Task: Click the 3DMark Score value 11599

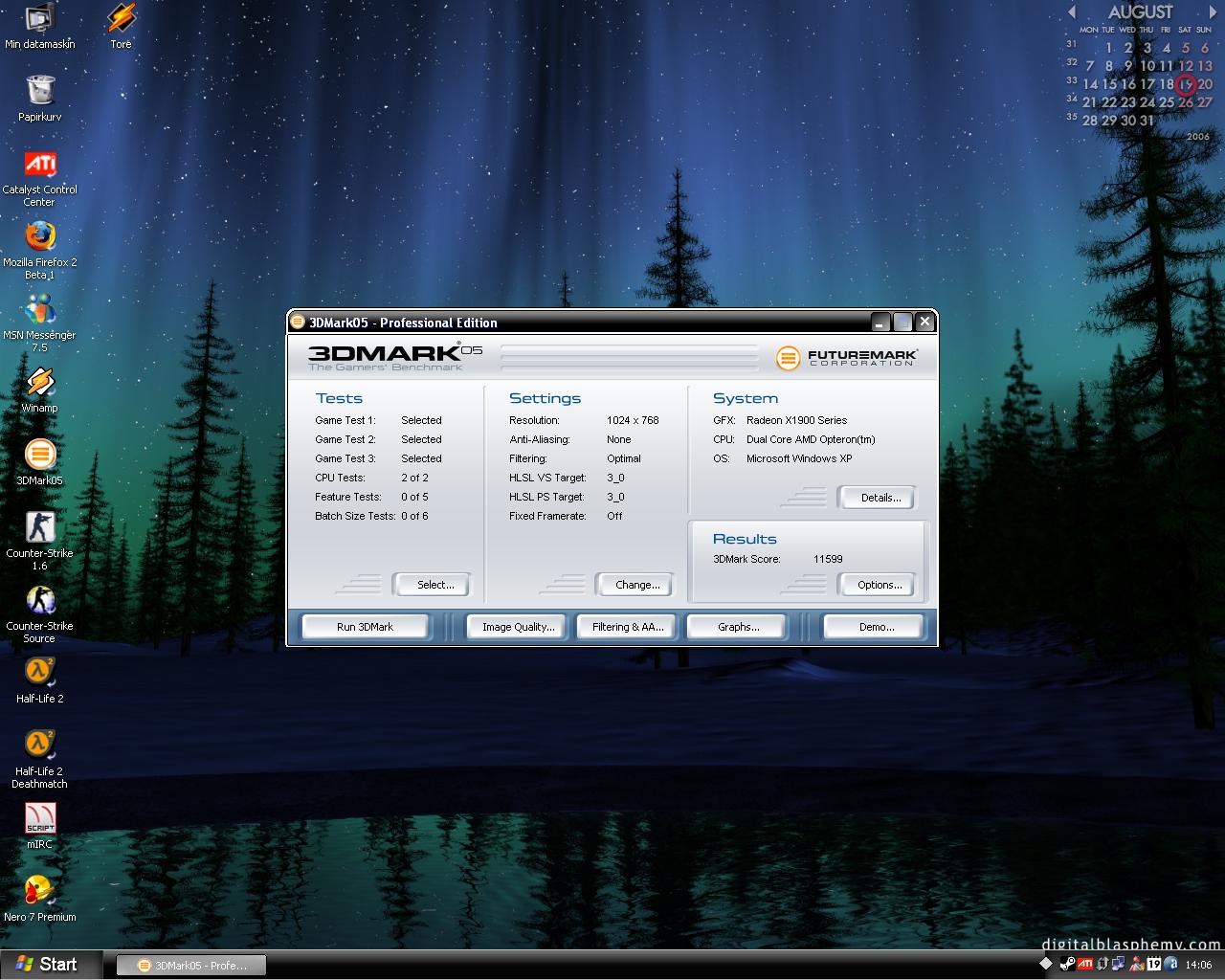Action: 828,559
